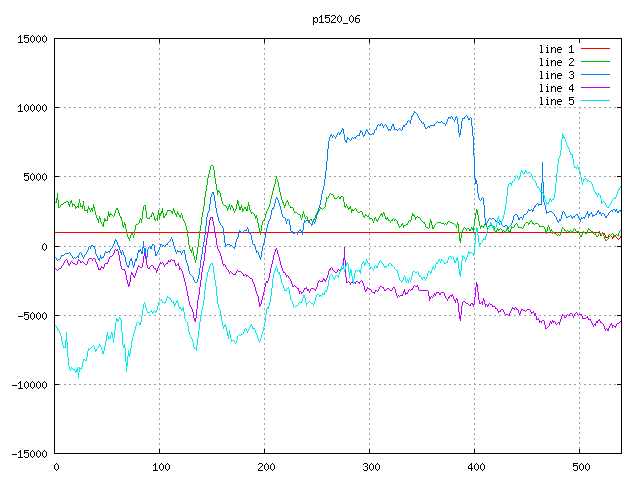Image resolution: width=640 pixels, height=480 pixels.
Task: Click the -15000 y-axis tick label
Action: tap(28, 454)
